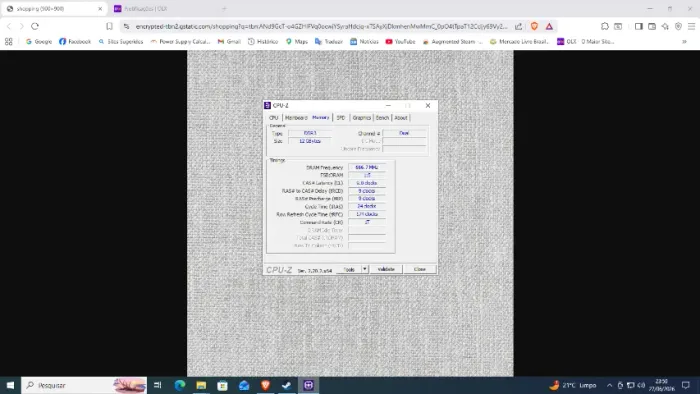Click the browser forward arrow

click(x=21, y=26)
